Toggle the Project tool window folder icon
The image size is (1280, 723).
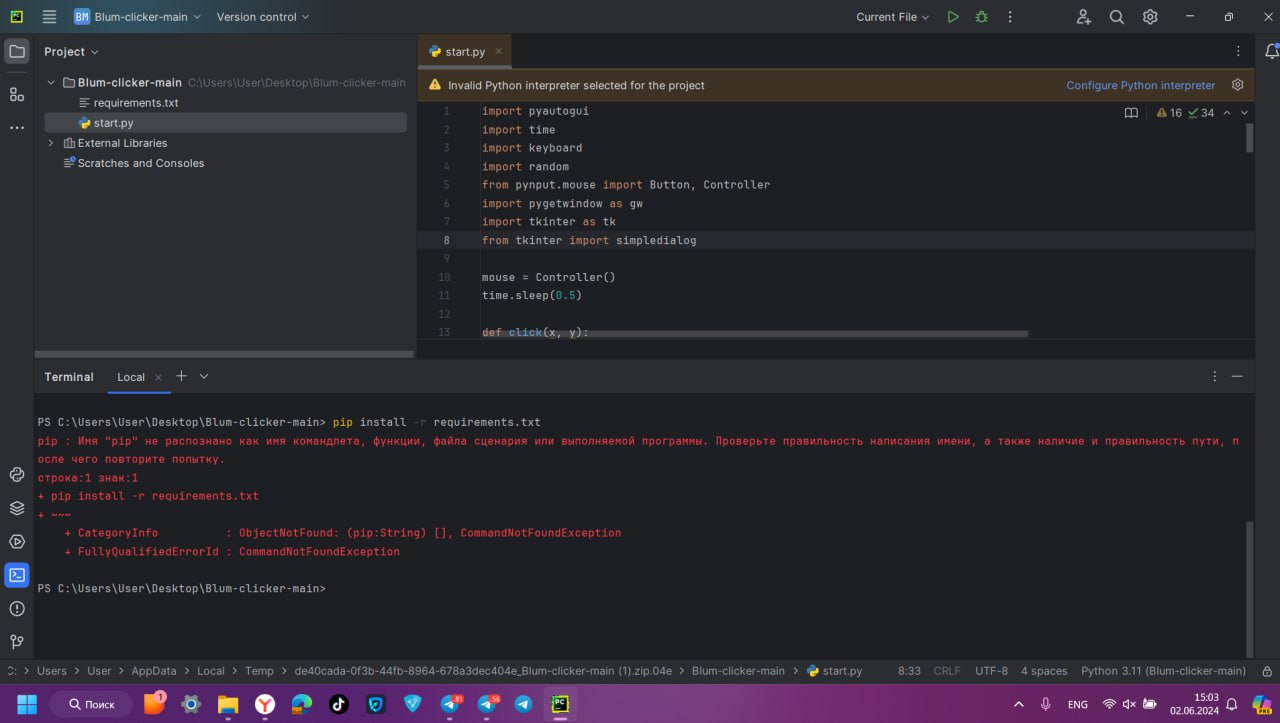click(17, 51)
